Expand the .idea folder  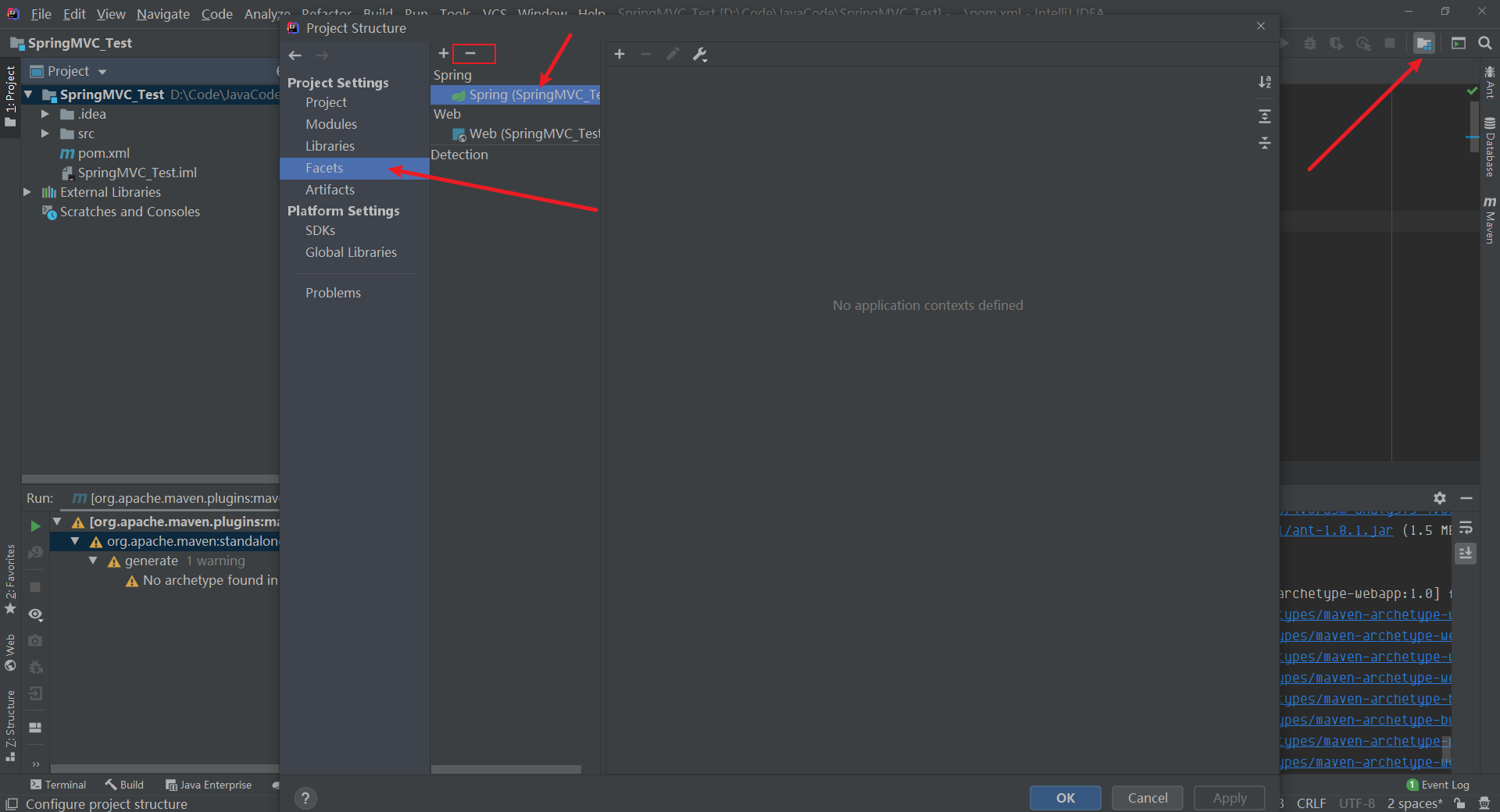[45, 114]
